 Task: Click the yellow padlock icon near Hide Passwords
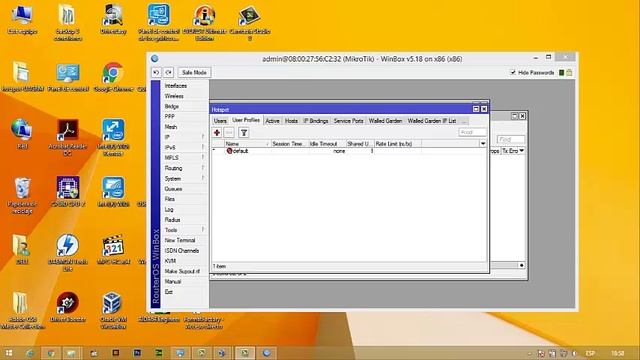569,73
